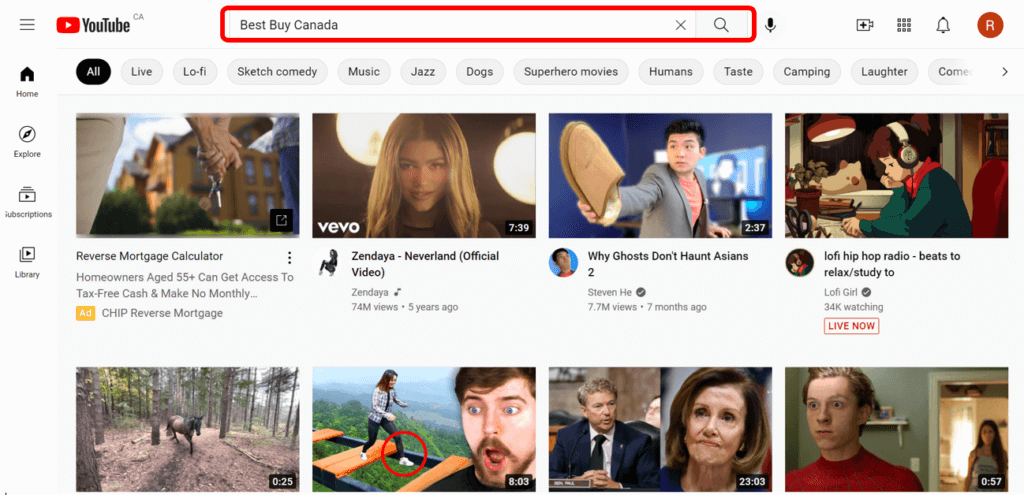Play the 8:03 bridge-walking video thumbnail

pos(424,429)
